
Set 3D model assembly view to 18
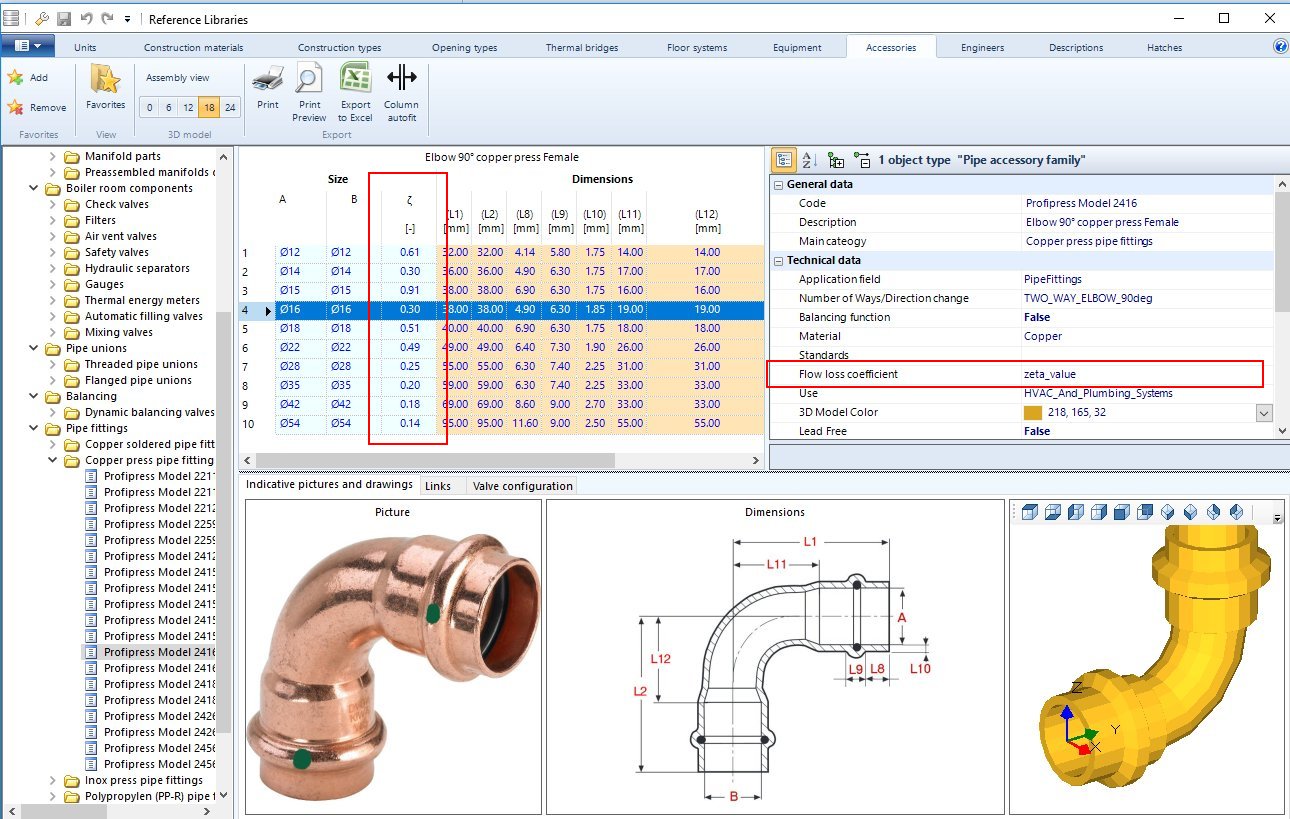coord(209,107)
